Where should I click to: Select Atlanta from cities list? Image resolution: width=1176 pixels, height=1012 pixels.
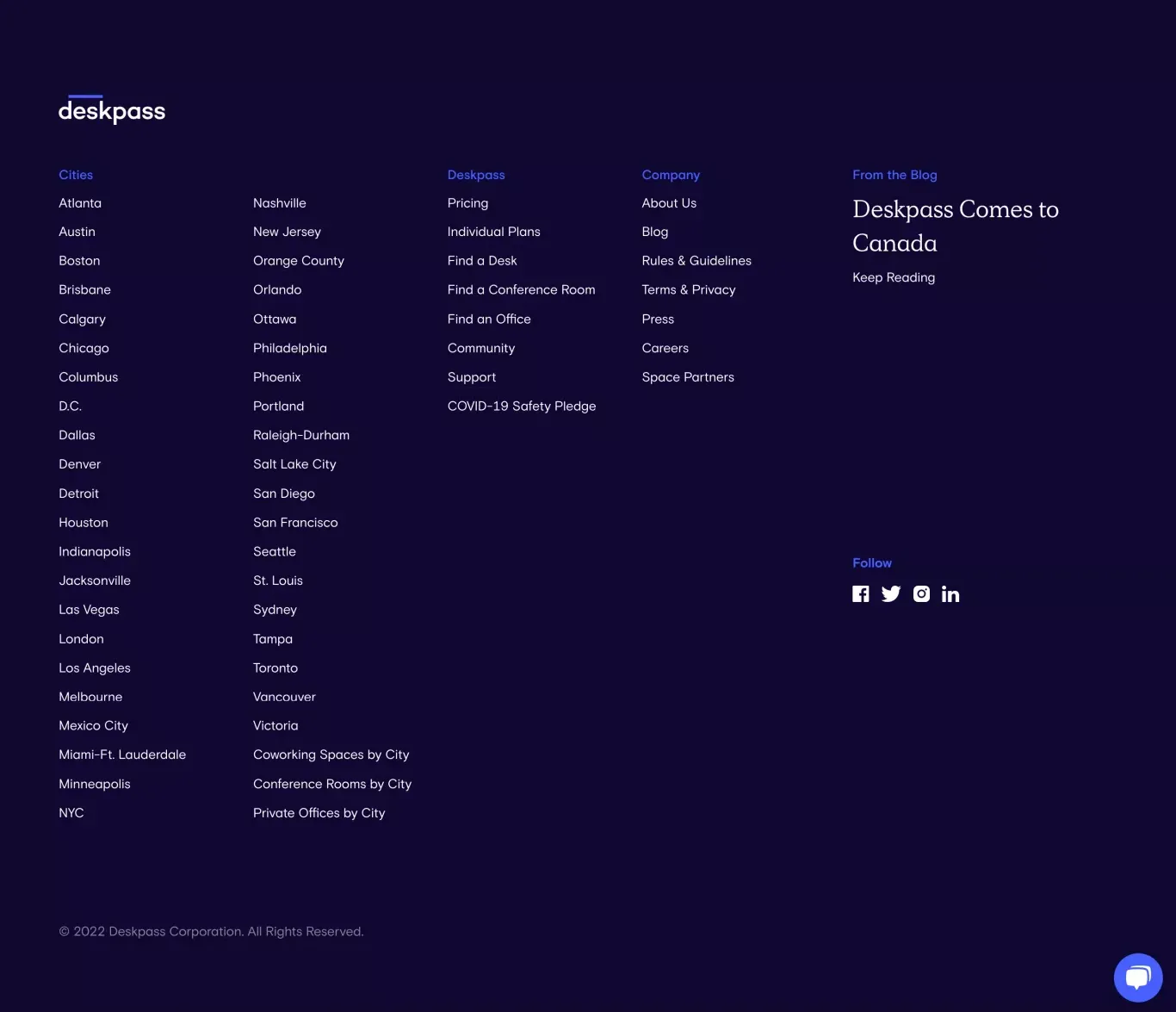click(x=80, y=203)
